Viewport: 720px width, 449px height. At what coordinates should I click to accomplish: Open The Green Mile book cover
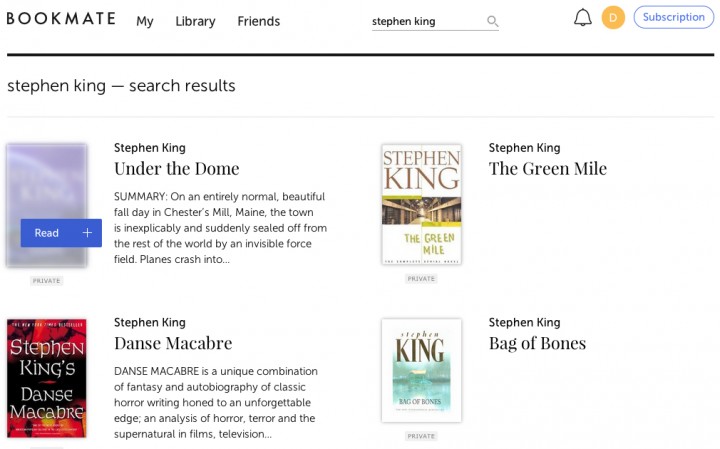421,204
